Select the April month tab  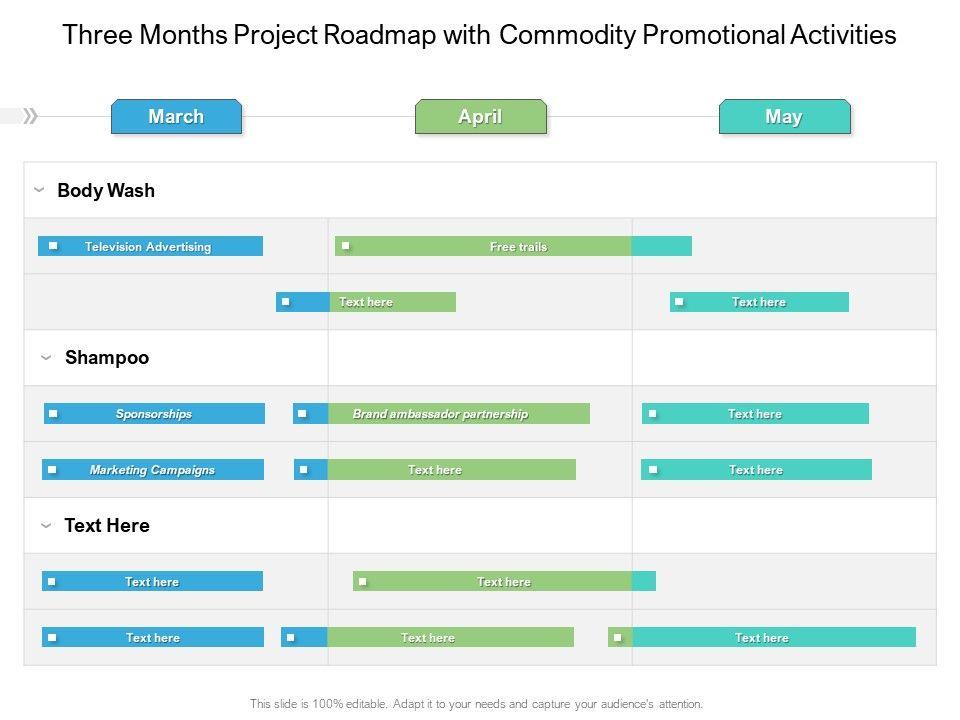[x=480, y=117]
